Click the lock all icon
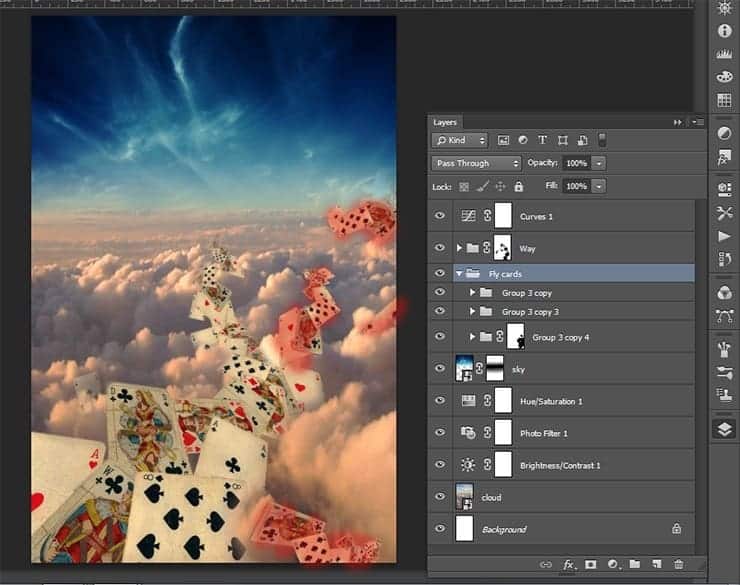Screen dimensions: 740x585 [518, 186]
